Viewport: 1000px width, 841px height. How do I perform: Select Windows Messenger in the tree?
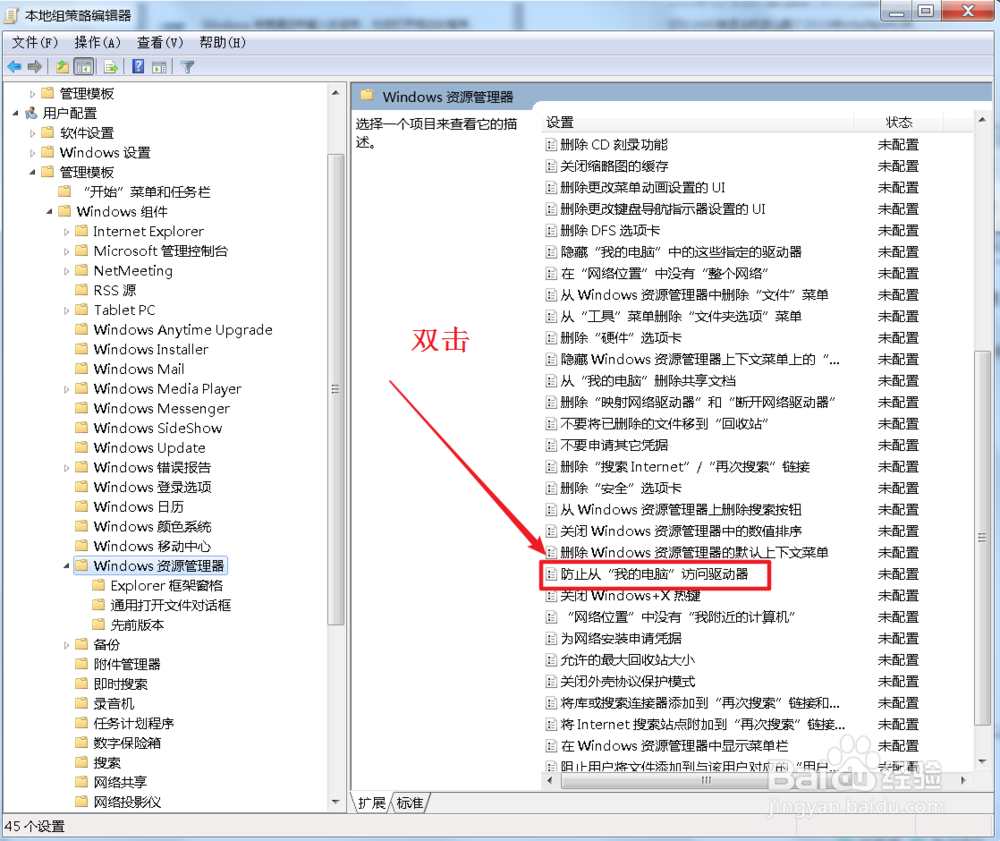pyautogui.click(x=161, y=408)
